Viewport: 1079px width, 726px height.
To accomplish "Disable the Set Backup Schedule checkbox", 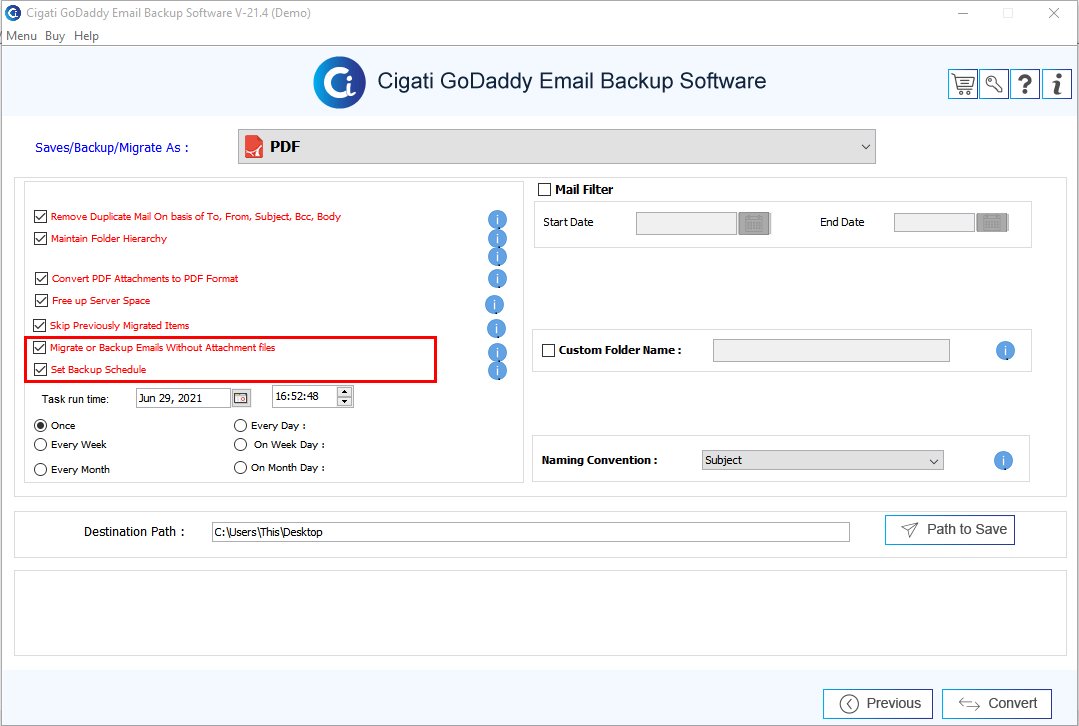I will tap(41, 369).
